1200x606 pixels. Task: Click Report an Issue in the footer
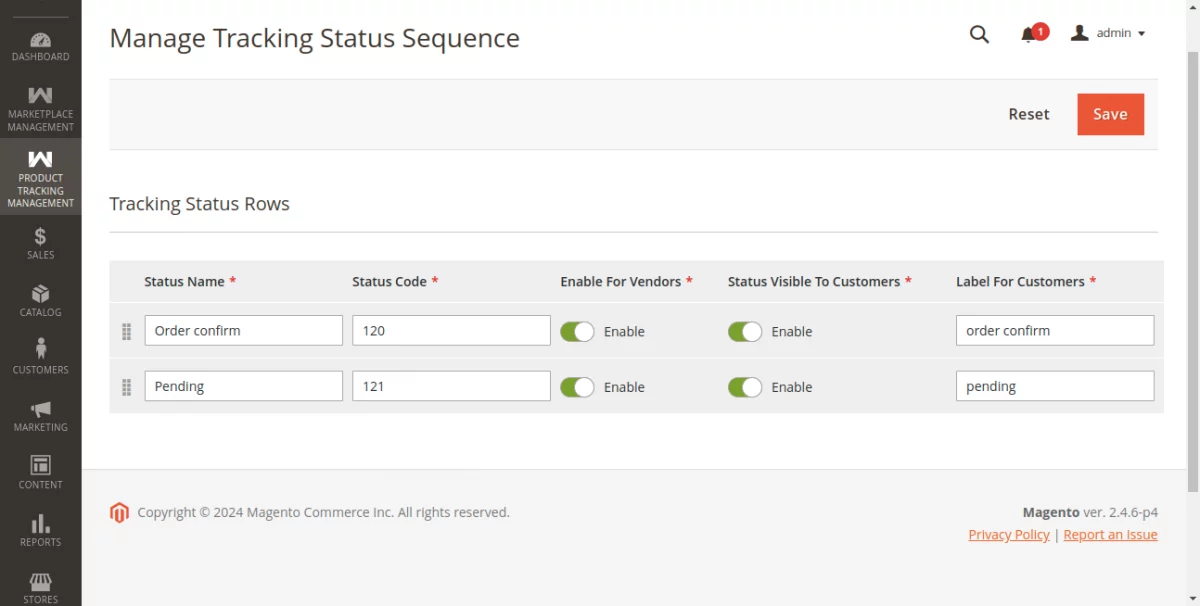[1110, 534]
